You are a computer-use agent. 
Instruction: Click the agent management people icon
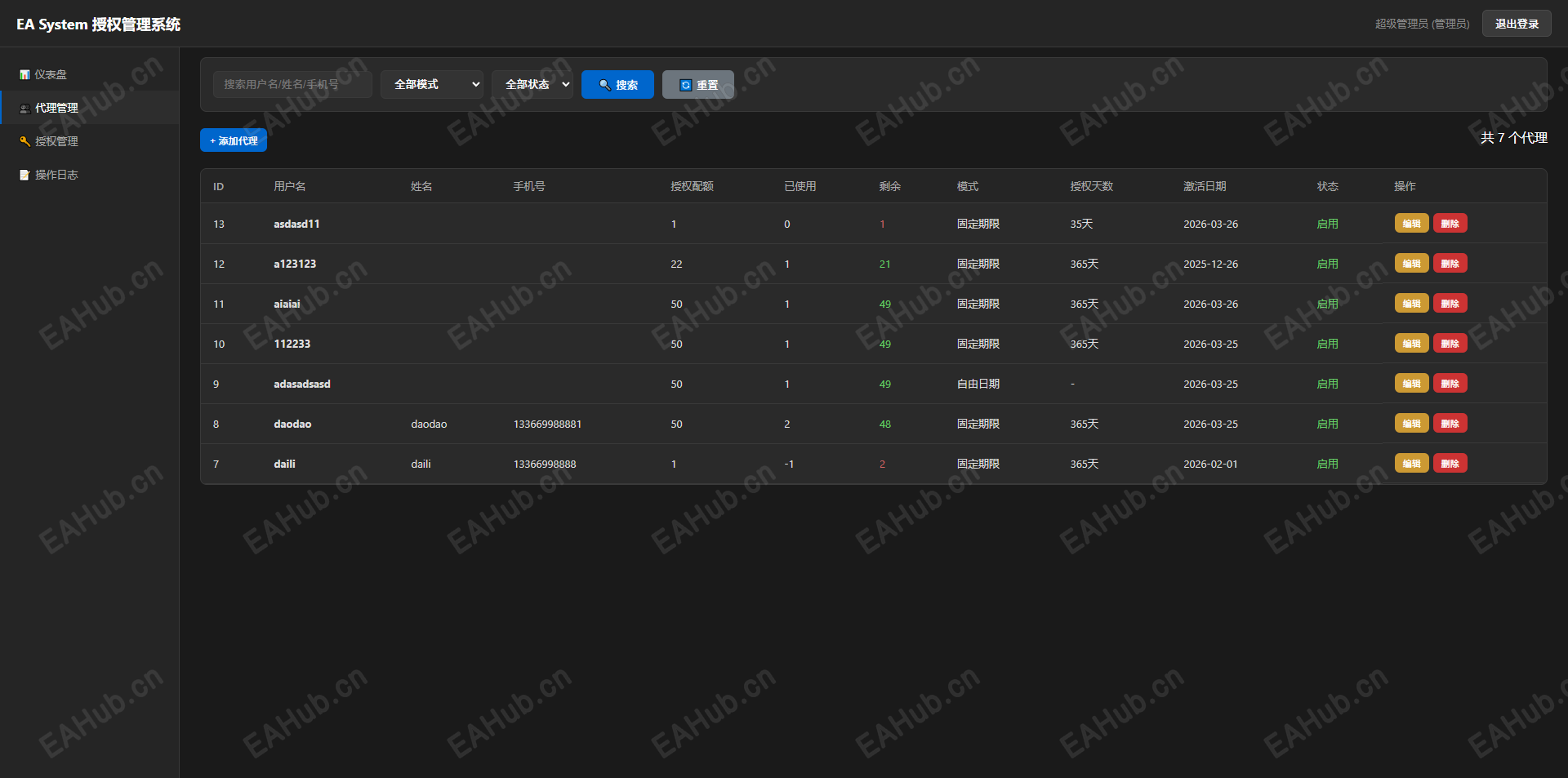coord(24,108)
